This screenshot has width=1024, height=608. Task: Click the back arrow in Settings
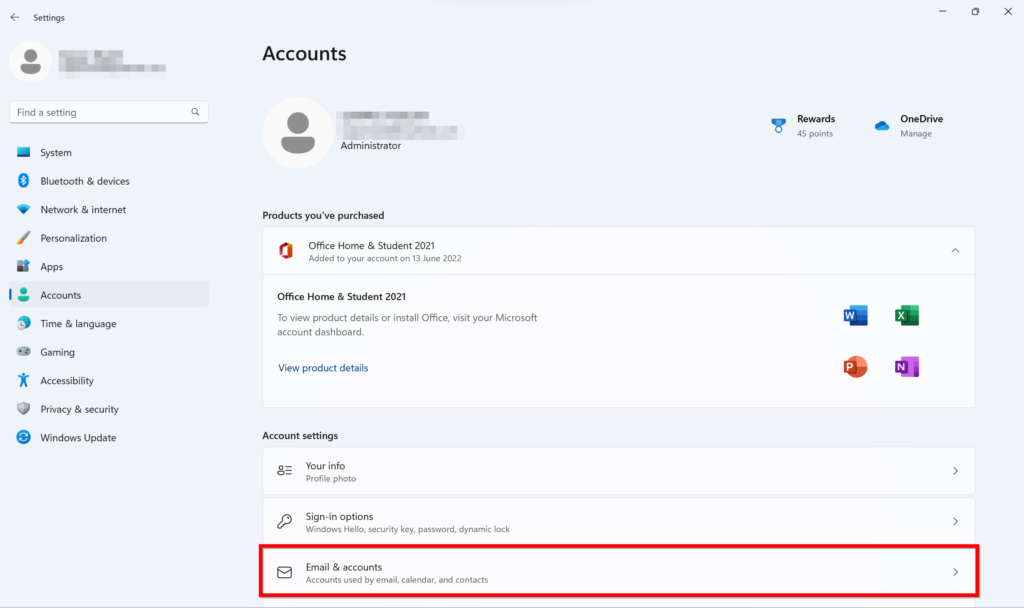coord(15,17)
